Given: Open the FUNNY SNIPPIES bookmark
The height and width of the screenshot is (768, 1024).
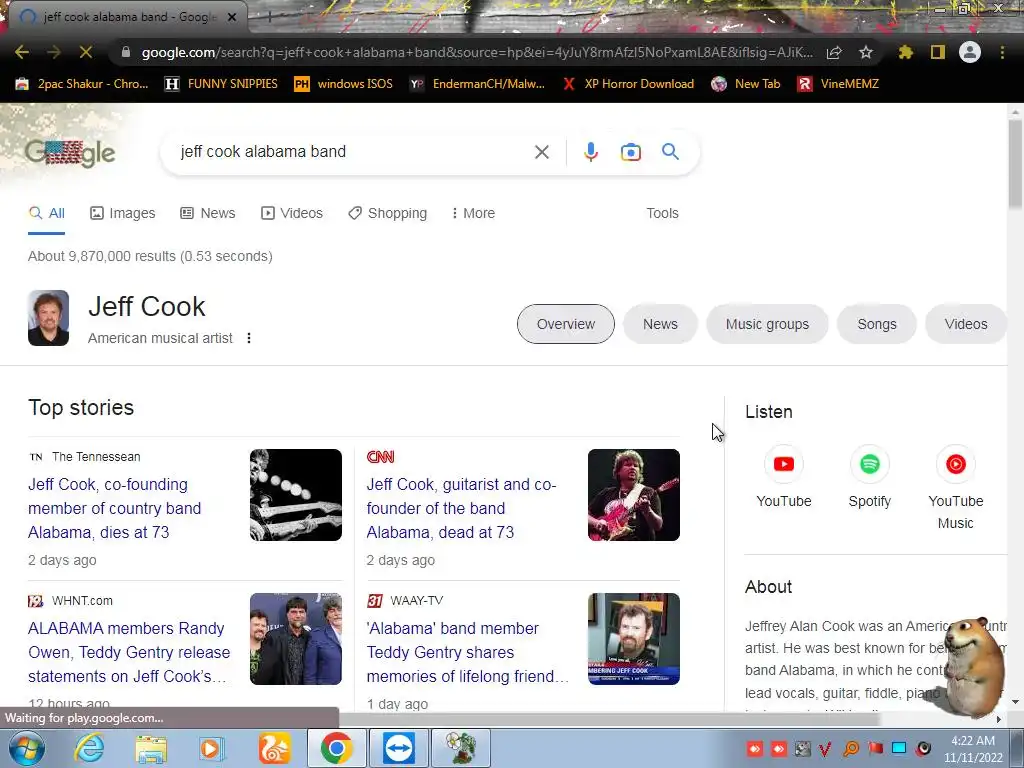Looking at the screenshot, I should pos(221,84).
